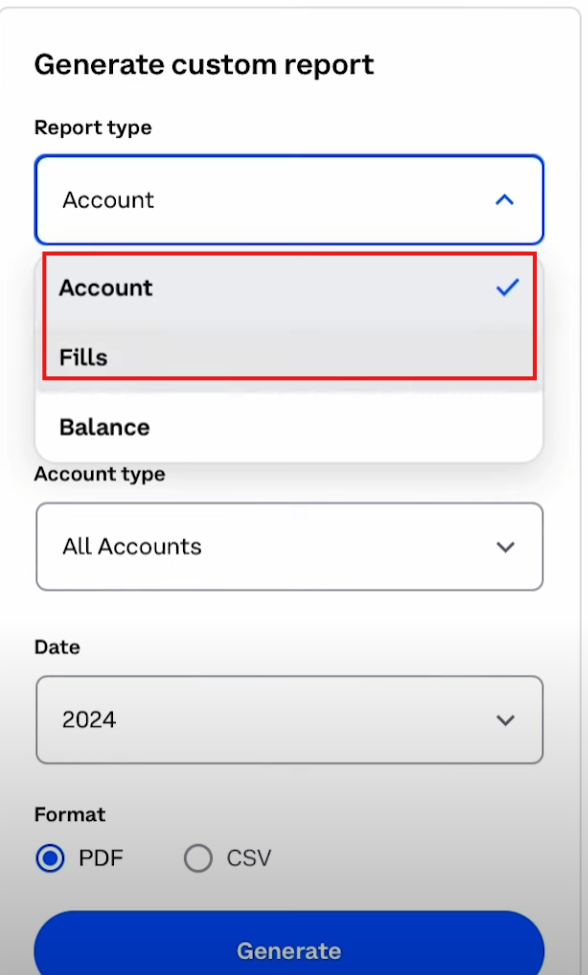This screenshot has height=975, width=588.
Task: Click the 'Date' field label
Action: [x=57, y=647]
